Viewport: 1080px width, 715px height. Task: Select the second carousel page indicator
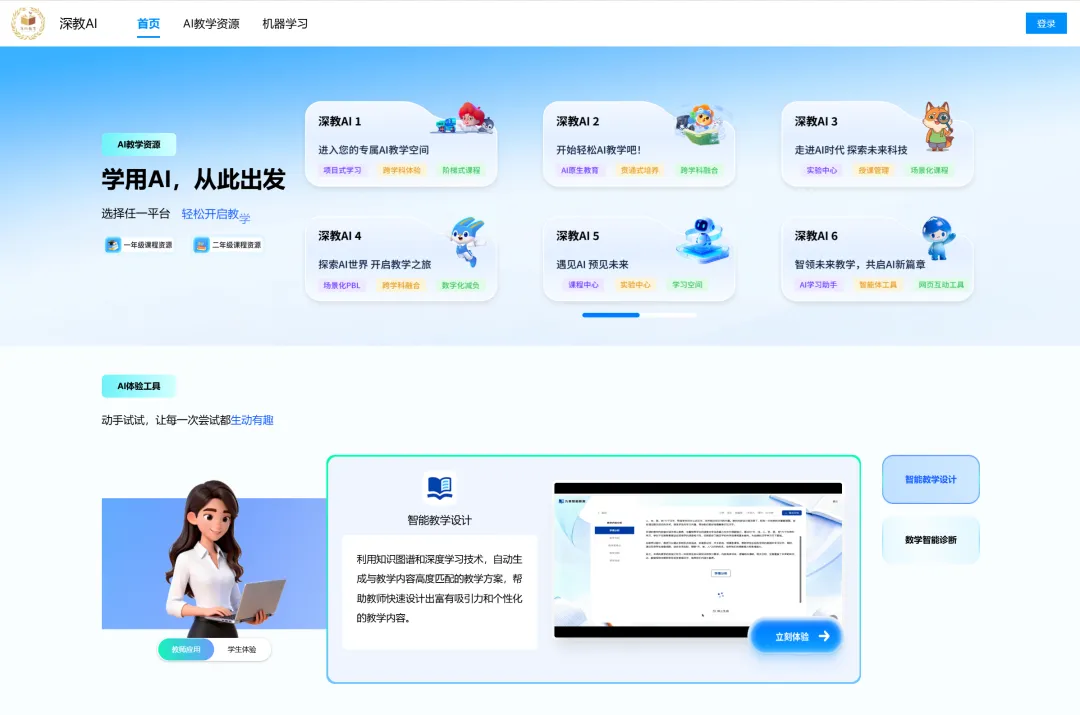tap(668, 315)
